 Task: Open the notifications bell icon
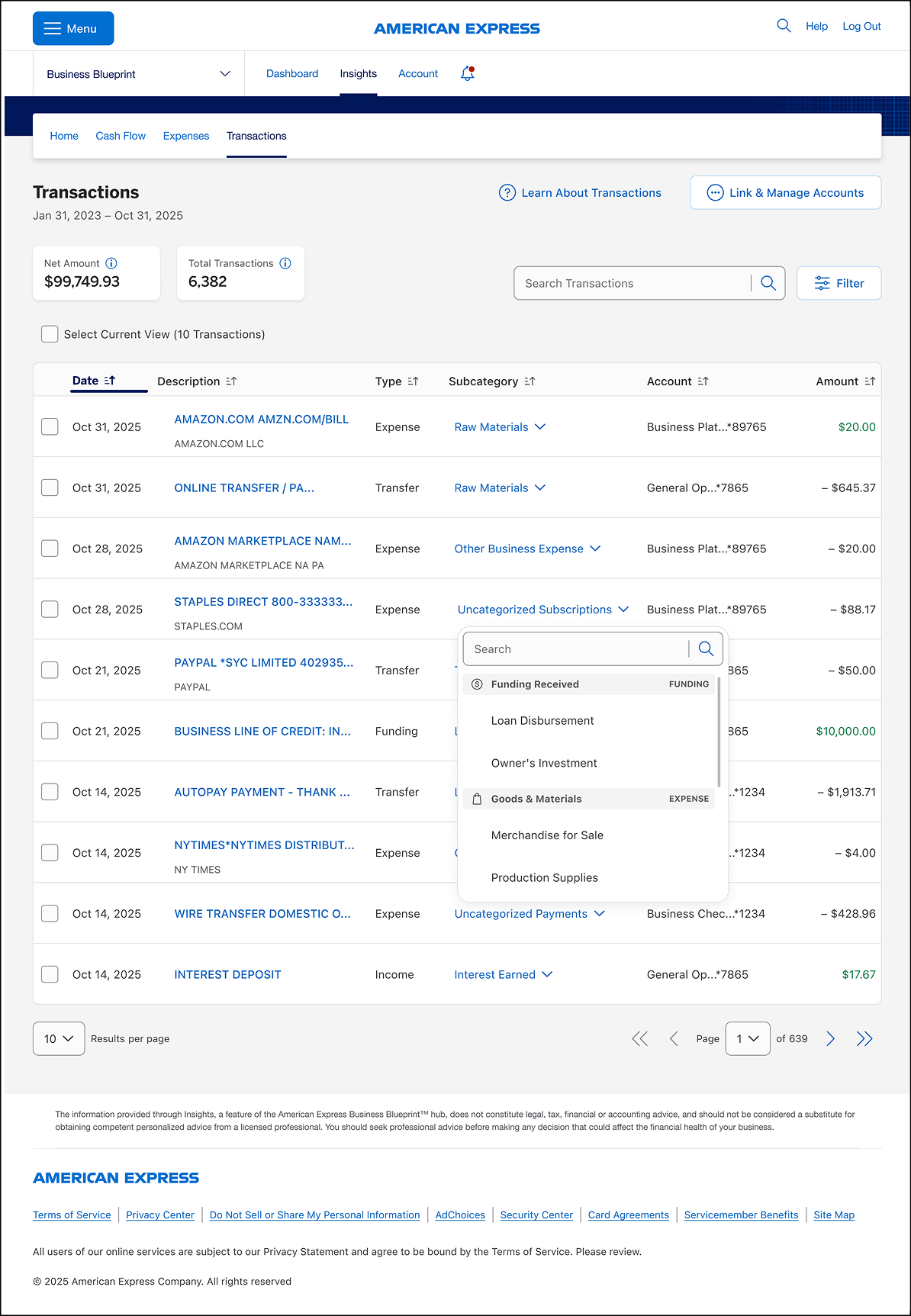(468, 74)
